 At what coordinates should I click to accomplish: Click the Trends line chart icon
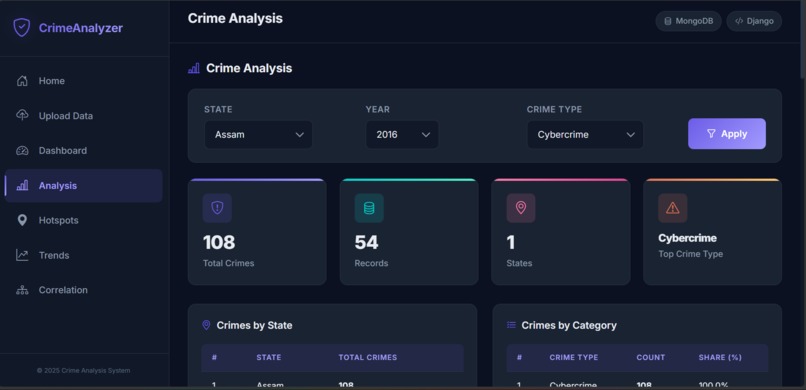[22, 255]
